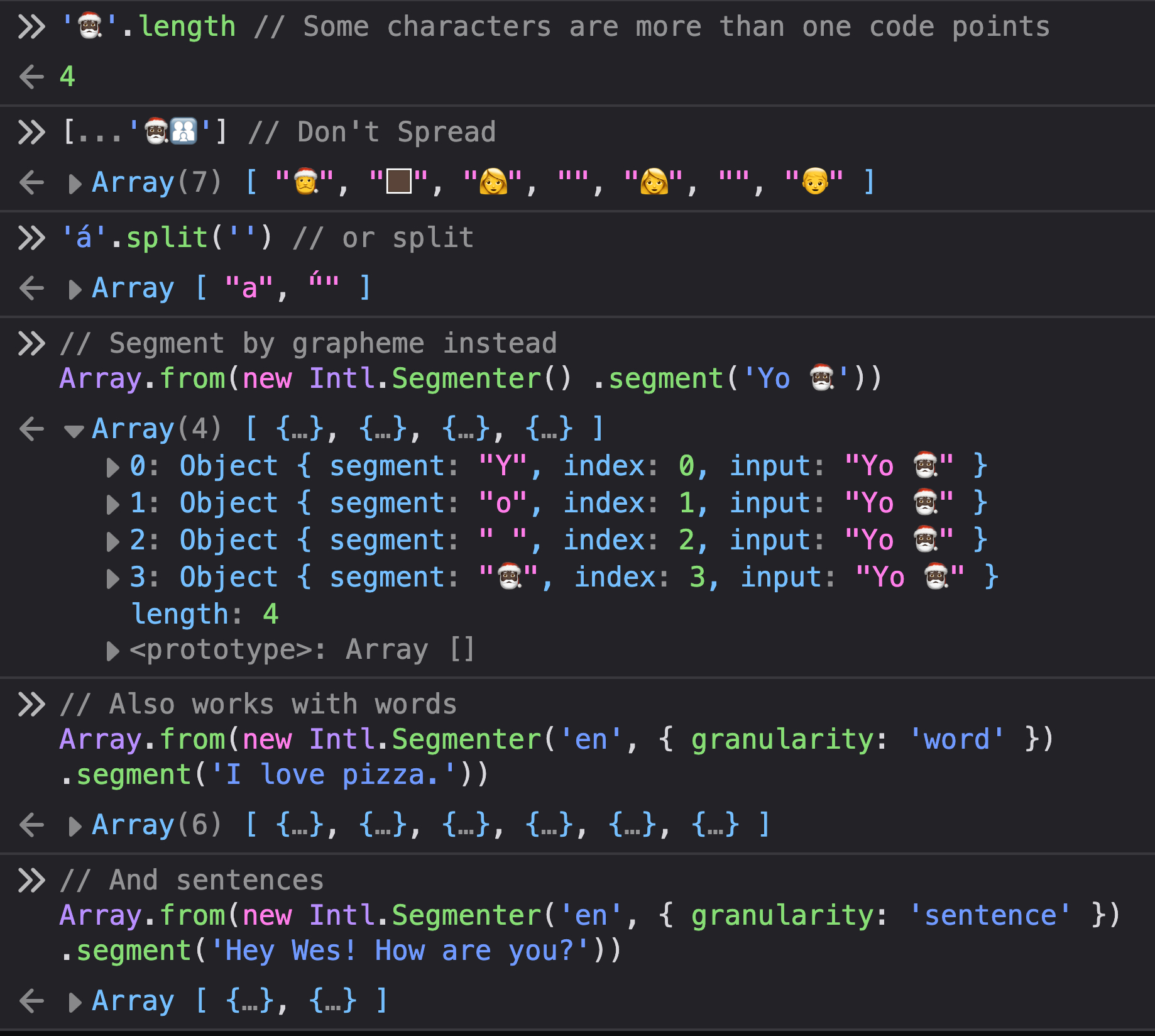
Task: Click the return arrow beside the output 4
Action: [x=31, y=77]
